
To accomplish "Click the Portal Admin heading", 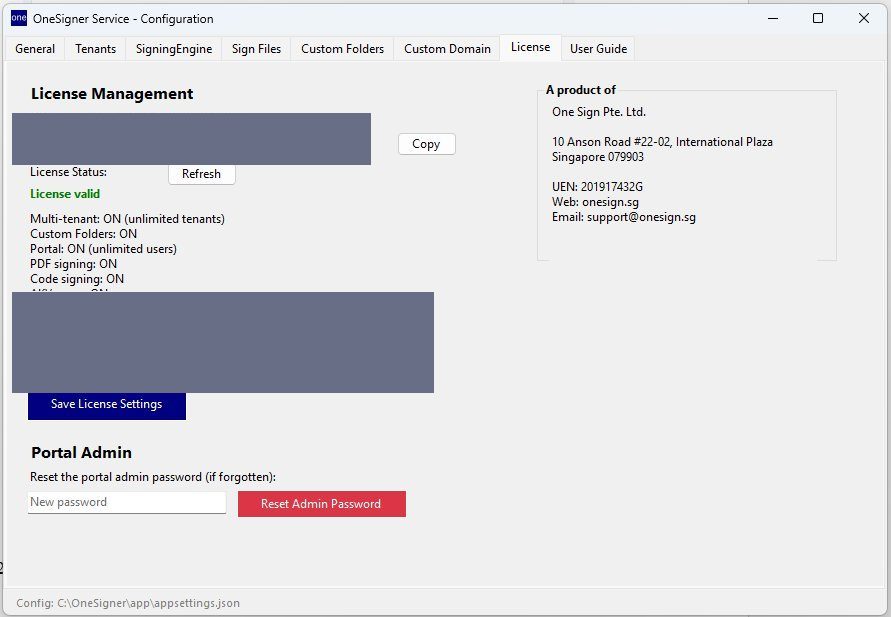I will coord(81,453).
